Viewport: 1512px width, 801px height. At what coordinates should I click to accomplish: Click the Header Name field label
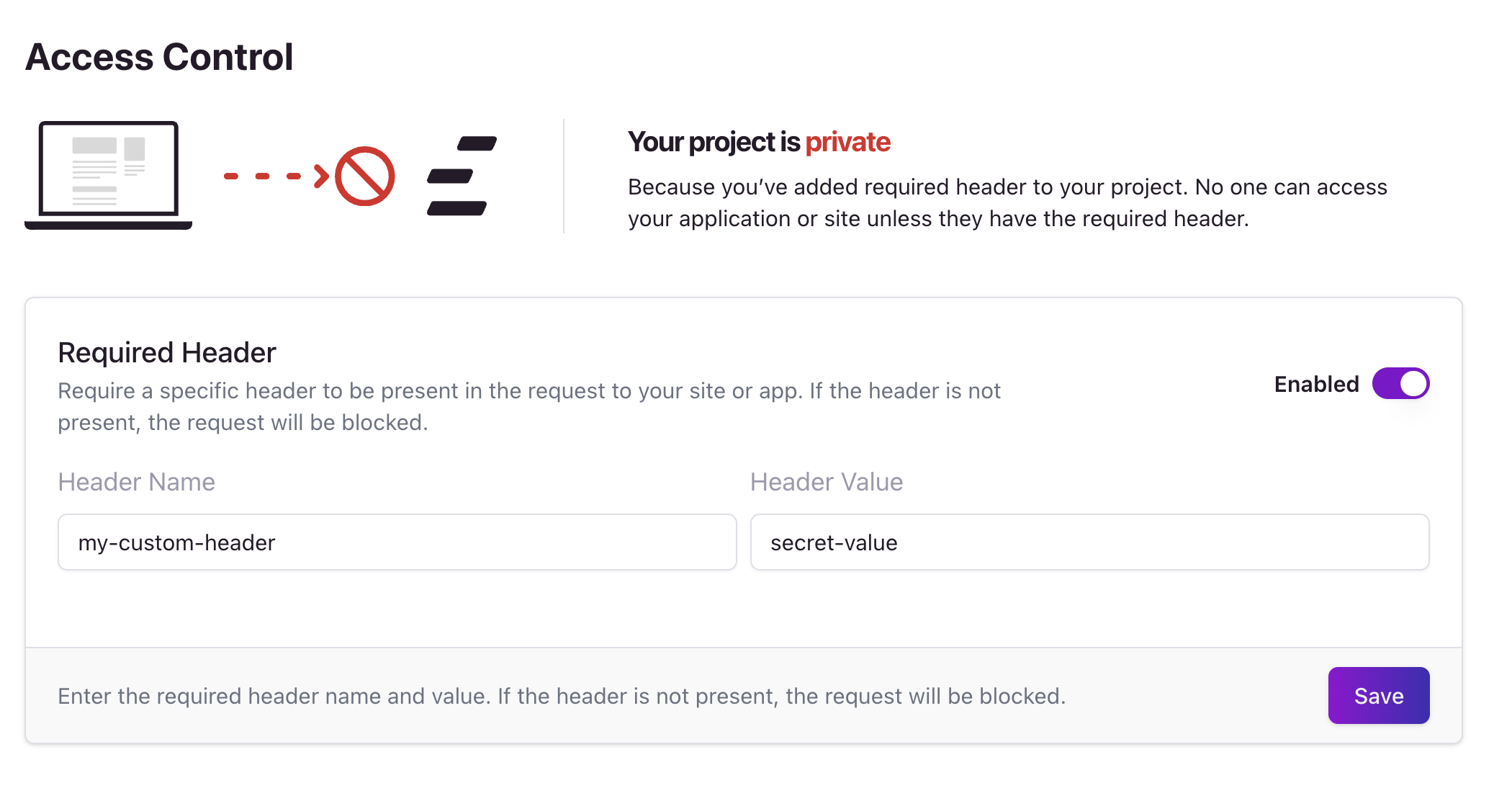click(x=137, y=481)
